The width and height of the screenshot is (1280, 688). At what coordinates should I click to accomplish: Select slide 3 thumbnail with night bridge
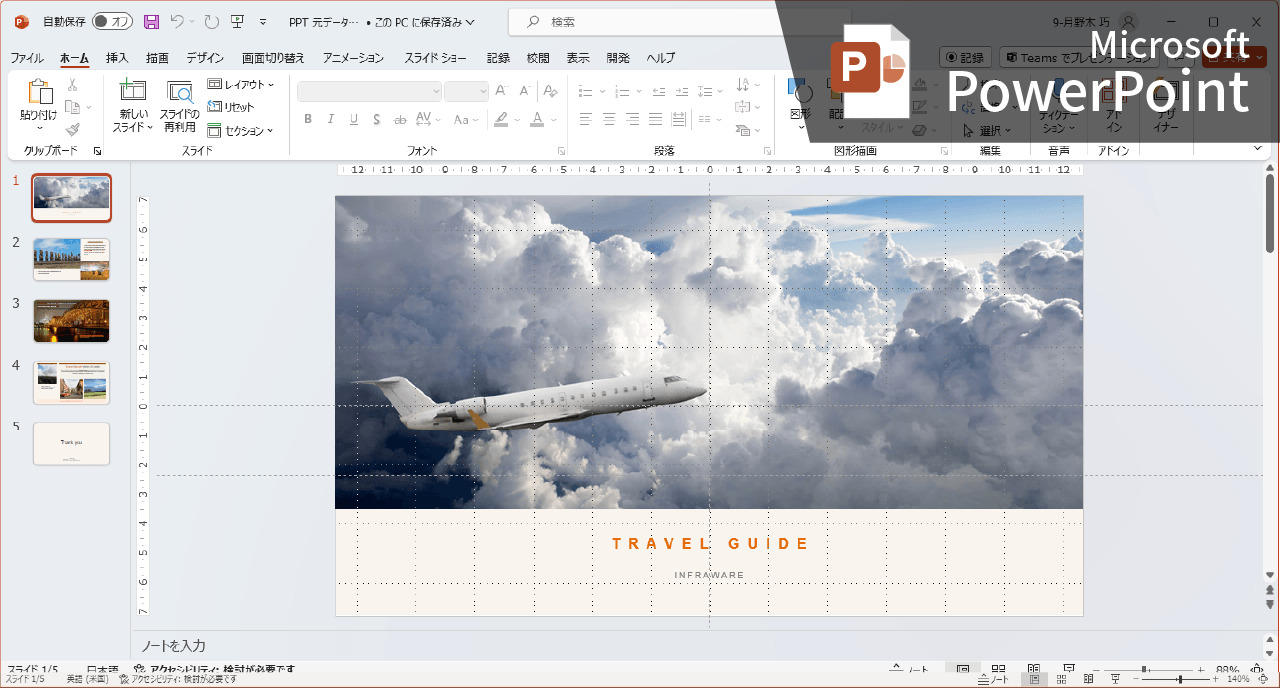[71, 320]
